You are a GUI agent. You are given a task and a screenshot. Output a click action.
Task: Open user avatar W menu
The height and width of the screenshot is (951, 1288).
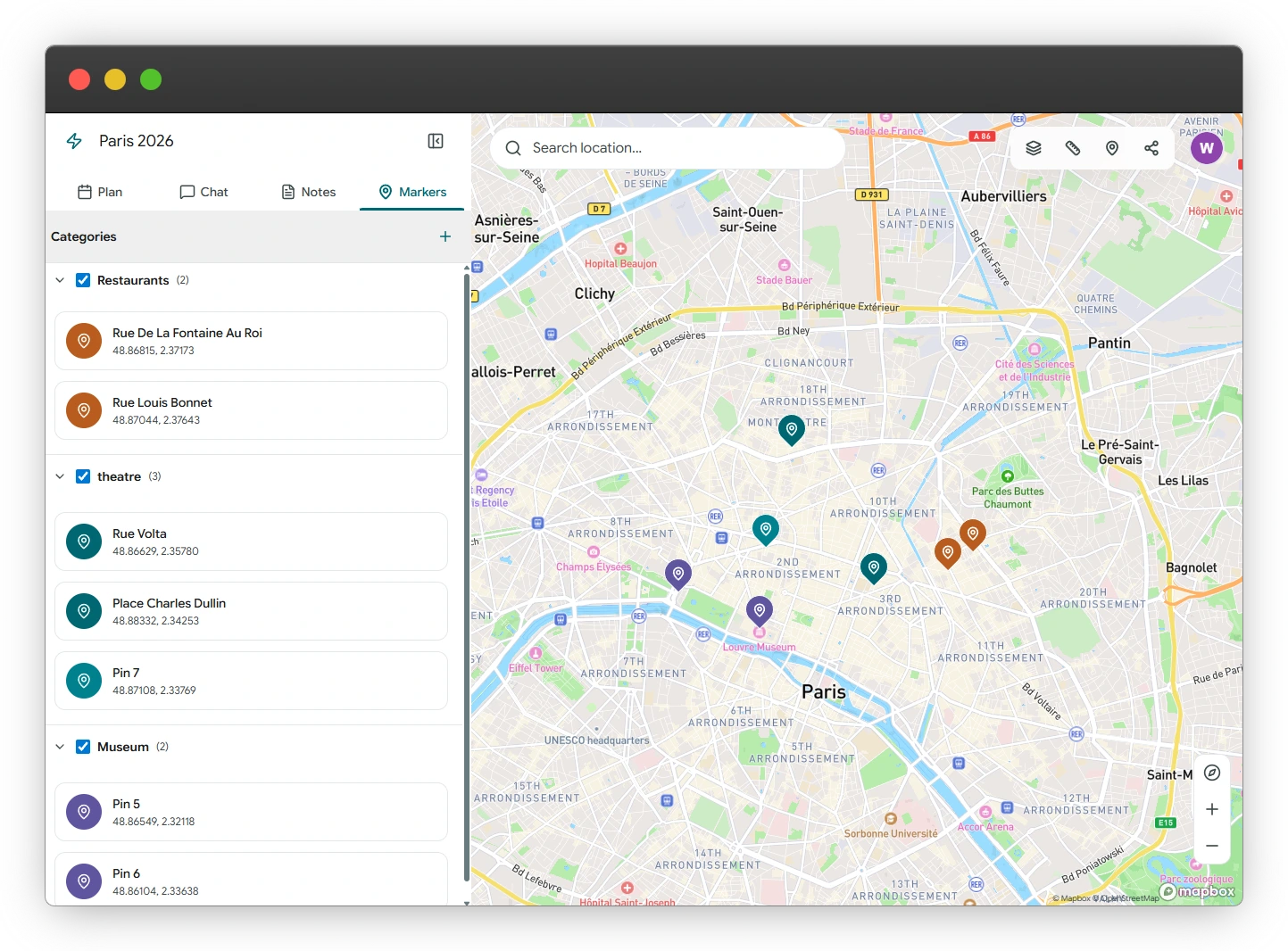1207,148
